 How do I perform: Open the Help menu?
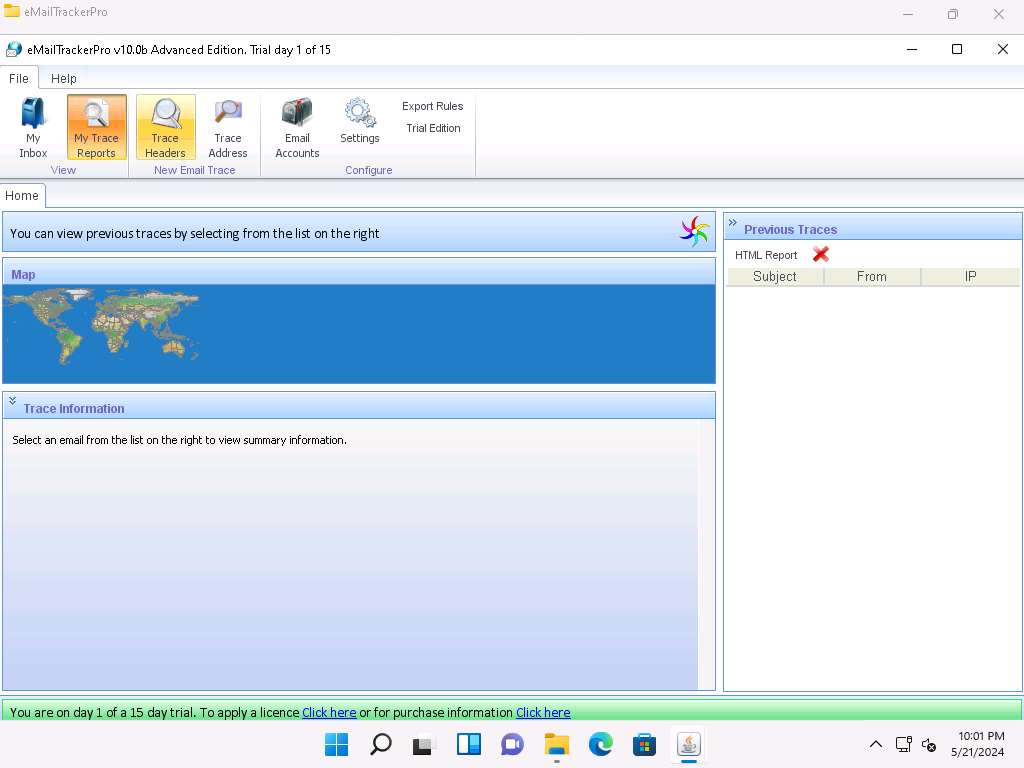(64, 78)
